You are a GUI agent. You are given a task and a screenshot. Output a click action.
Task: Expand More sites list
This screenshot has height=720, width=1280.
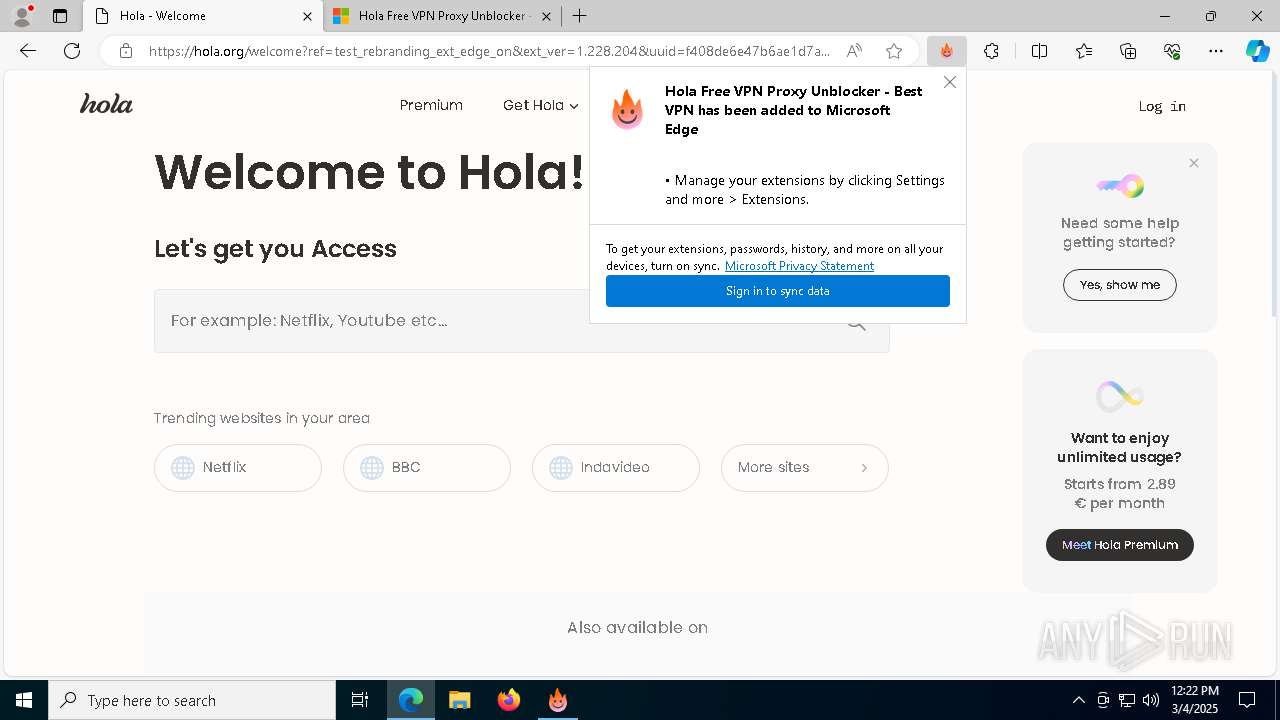pos(805,468)
